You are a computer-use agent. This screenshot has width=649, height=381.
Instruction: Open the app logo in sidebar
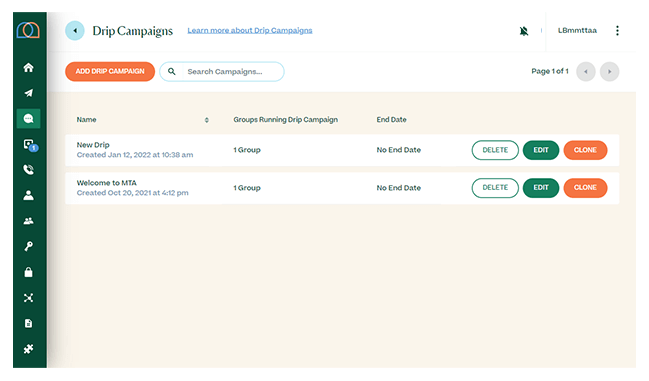click(x=28, y=30)
